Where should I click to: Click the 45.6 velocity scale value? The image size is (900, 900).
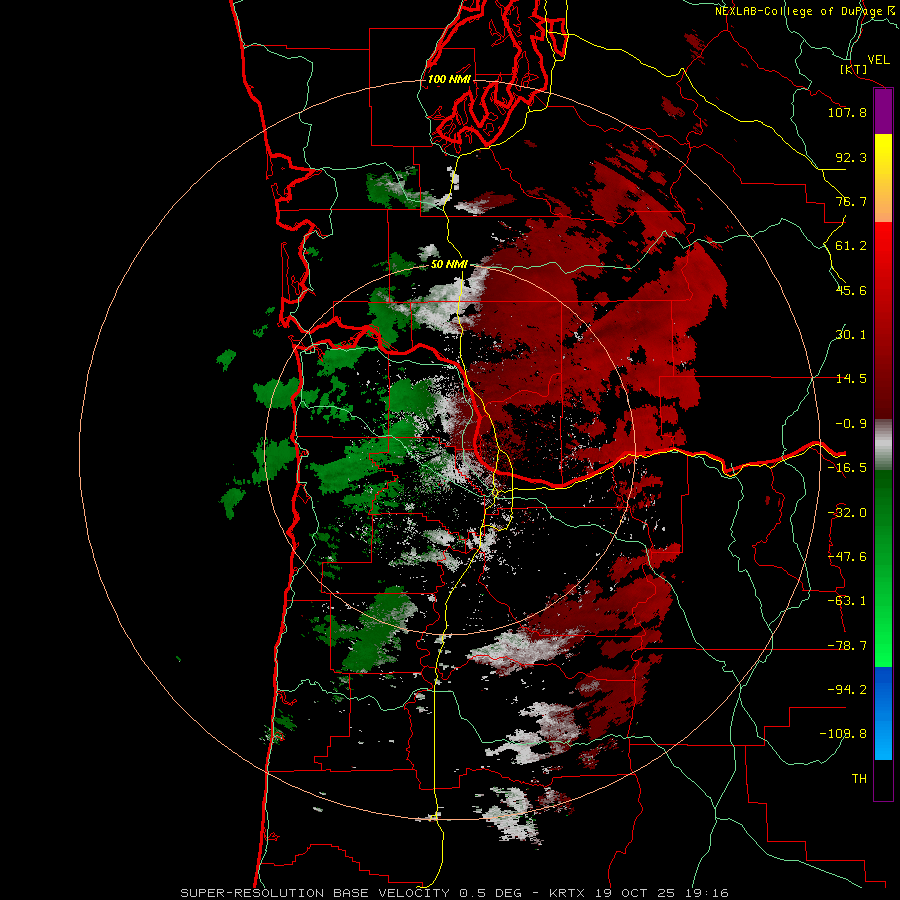coord(851,290)
